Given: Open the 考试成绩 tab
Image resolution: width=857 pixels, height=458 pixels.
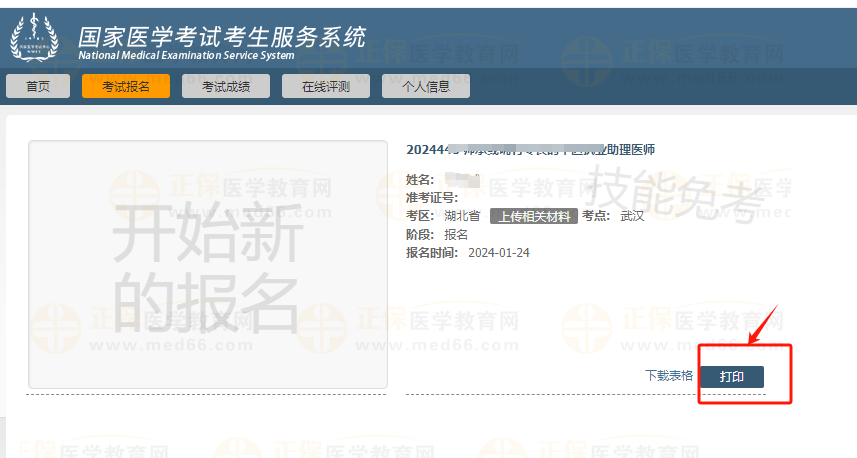Looking at the screenshot, I should [226, 87].
